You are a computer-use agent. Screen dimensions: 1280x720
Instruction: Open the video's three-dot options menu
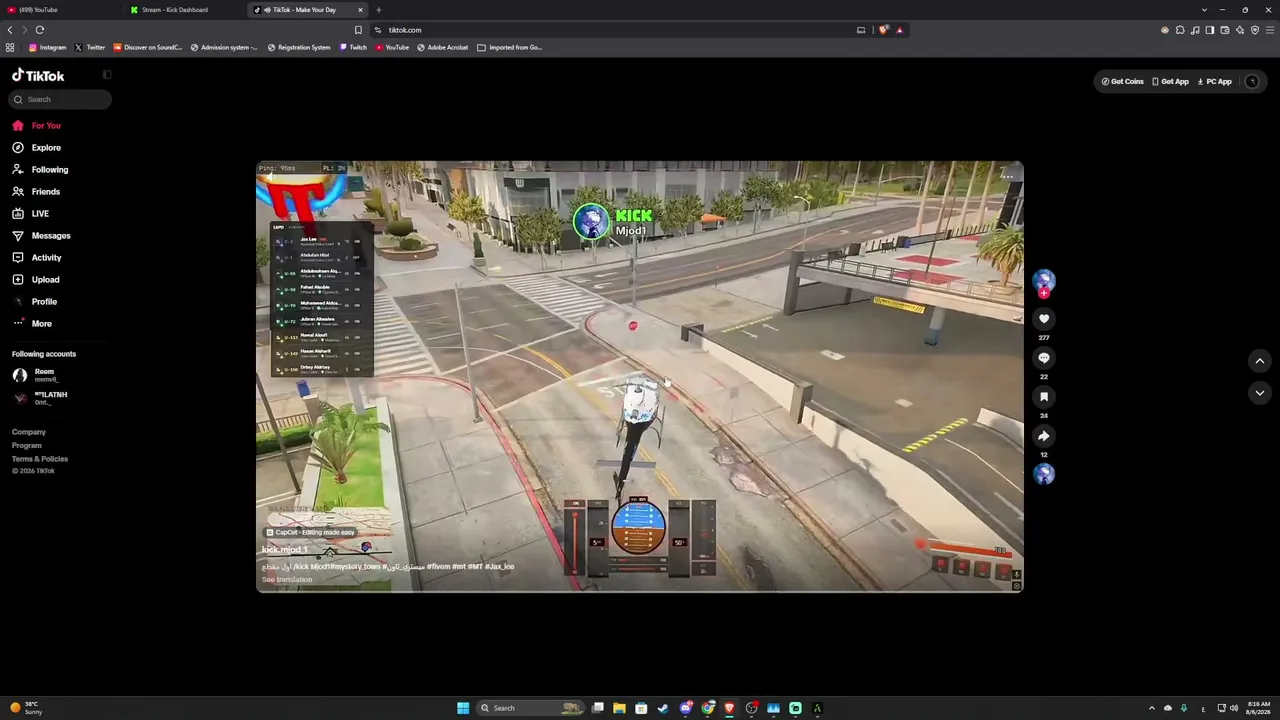coord(1007,176)
